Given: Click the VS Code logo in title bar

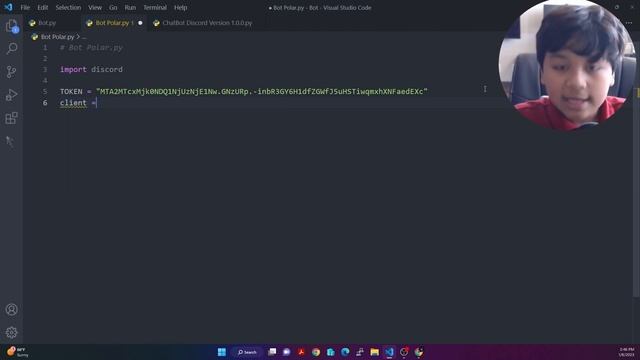Looking at the screenshot, I should 8,7.
